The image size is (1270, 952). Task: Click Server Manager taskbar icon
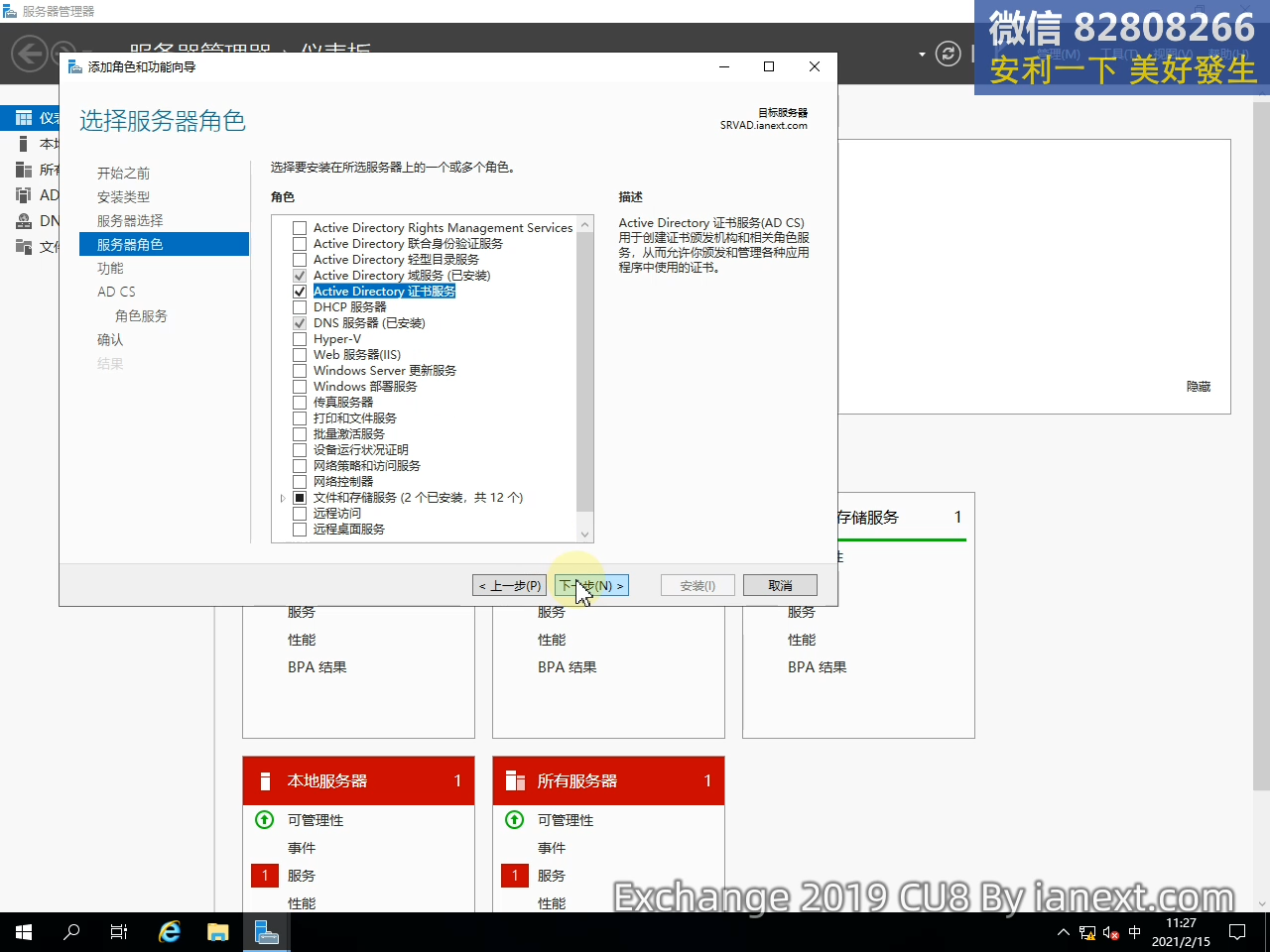coord(267,932)
